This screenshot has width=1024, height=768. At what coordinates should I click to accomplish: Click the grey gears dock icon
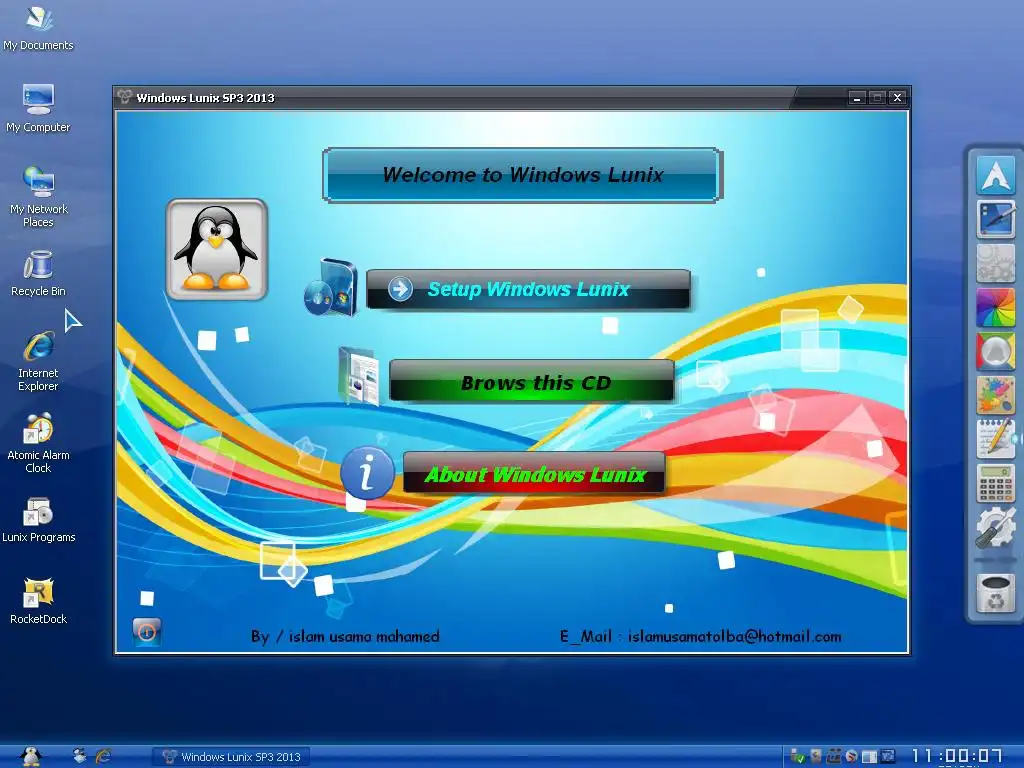[995, 263]
